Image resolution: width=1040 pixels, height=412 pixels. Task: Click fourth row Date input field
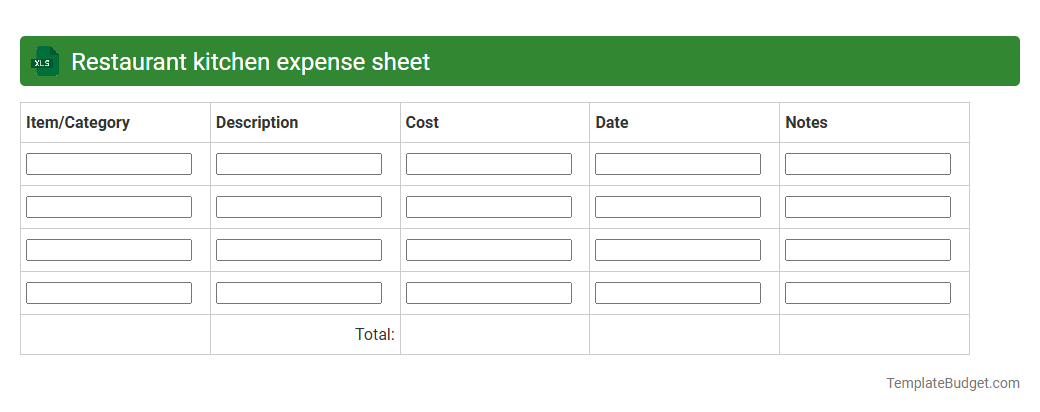tap(678, 293)
